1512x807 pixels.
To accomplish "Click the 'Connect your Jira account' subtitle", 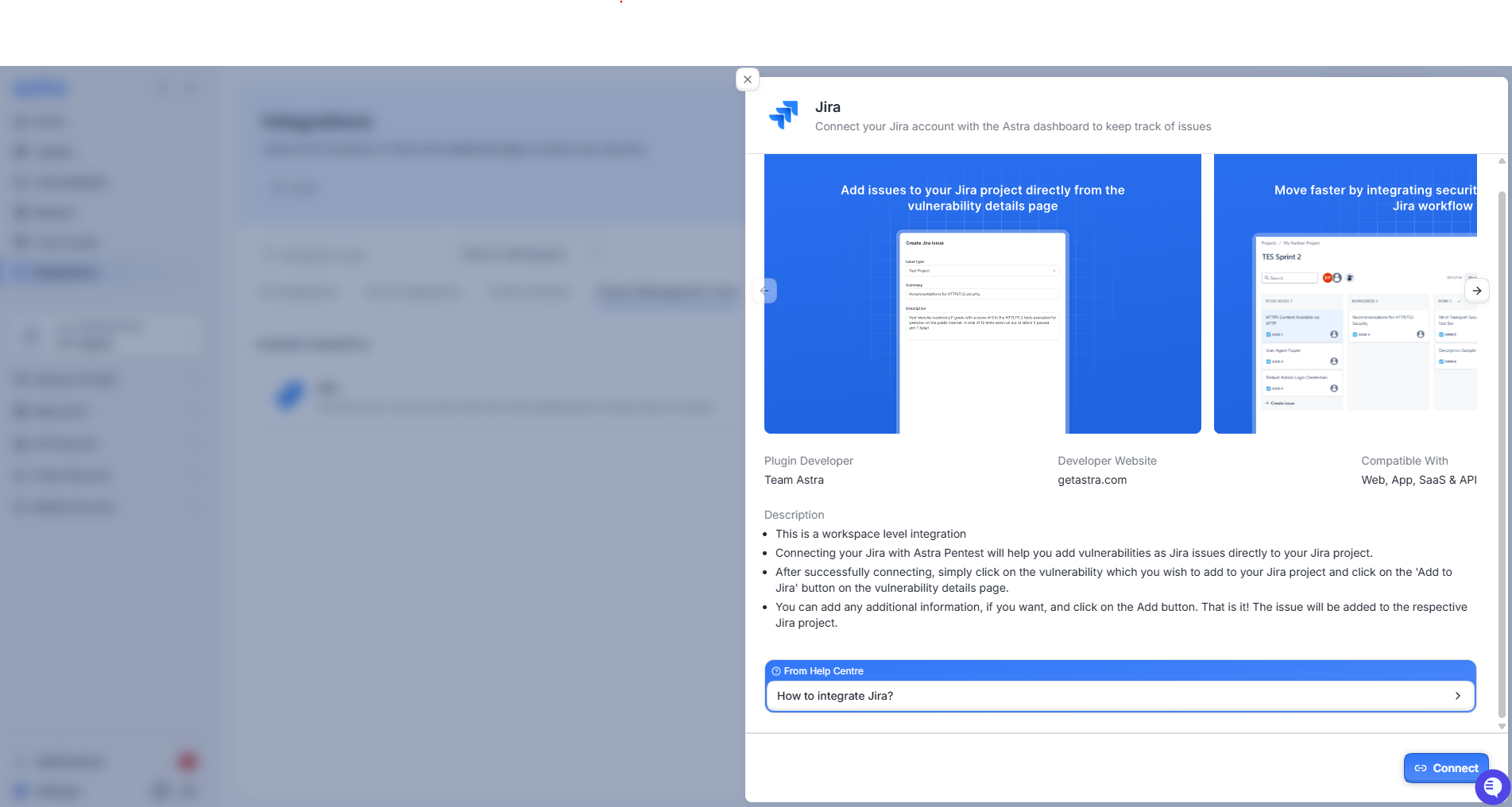I will coord(1013,126).
